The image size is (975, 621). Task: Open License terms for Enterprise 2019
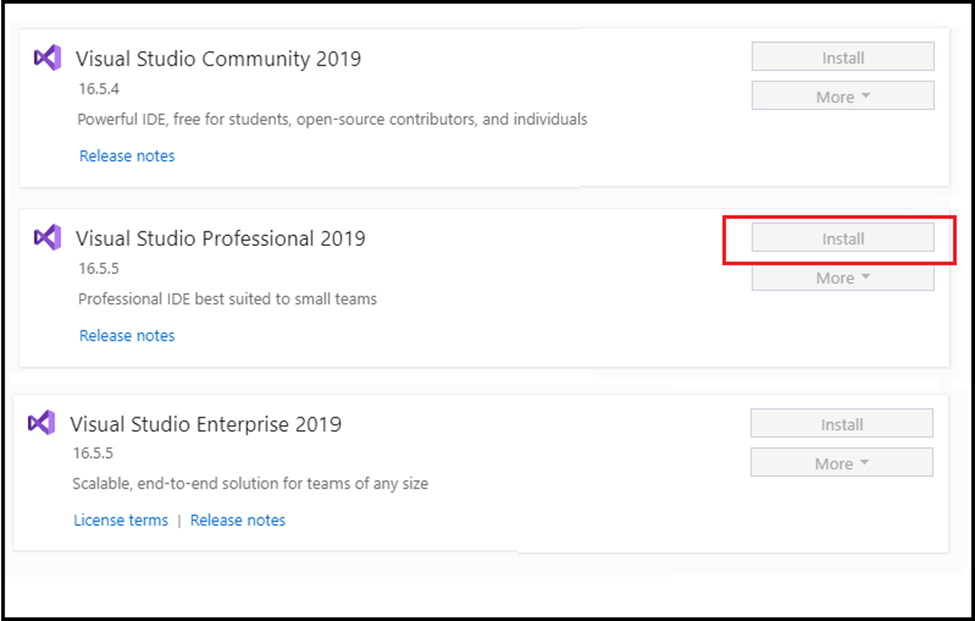point(121,520)
